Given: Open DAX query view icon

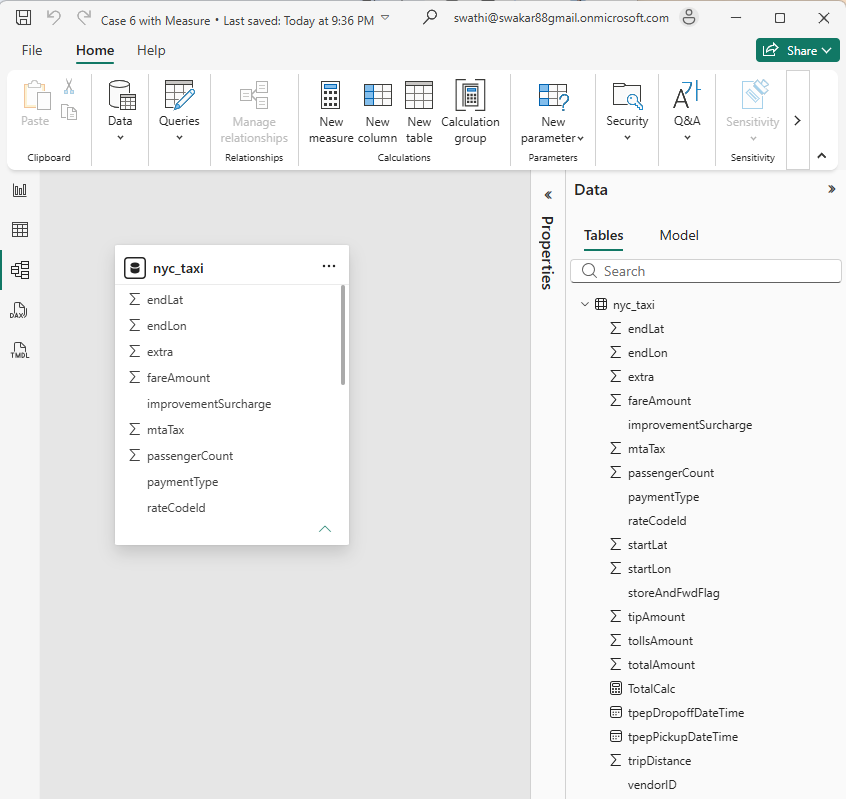Looking at the screenshot, I should coord(19,310).
